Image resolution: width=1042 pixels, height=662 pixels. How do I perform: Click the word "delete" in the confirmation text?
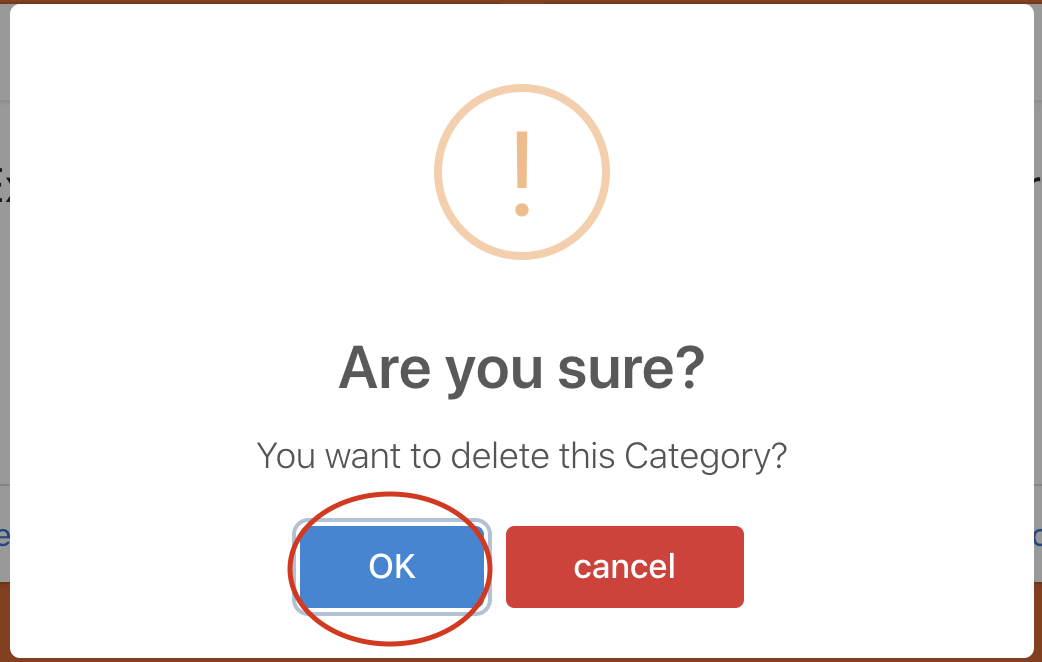[x=497, y=456]
